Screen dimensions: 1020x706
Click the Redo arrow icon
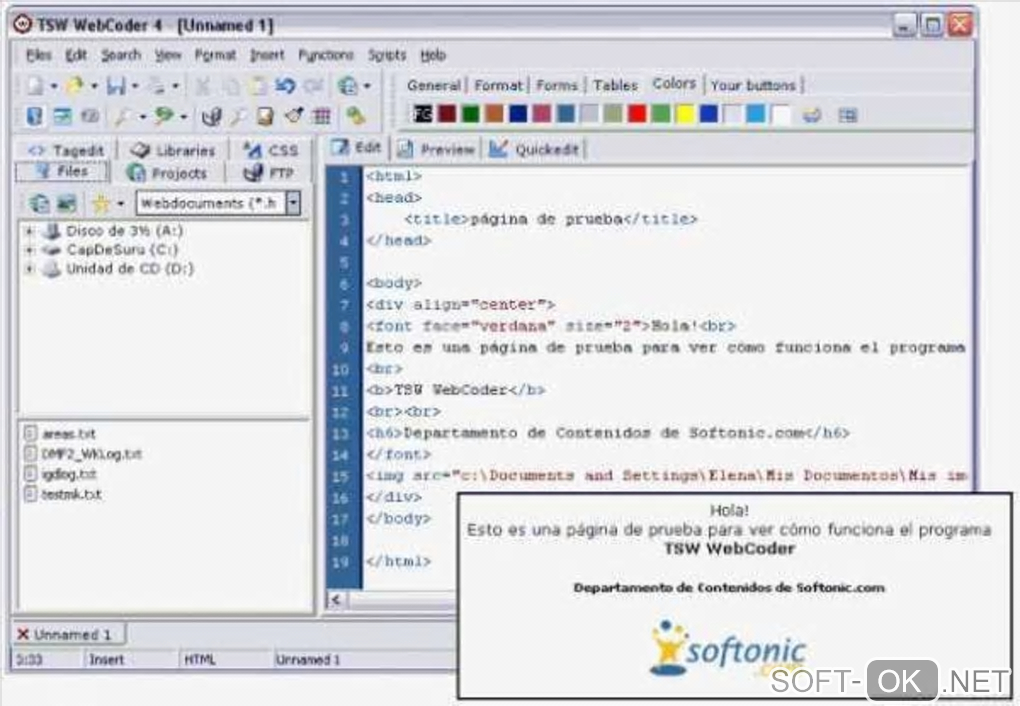click(314, 85)
